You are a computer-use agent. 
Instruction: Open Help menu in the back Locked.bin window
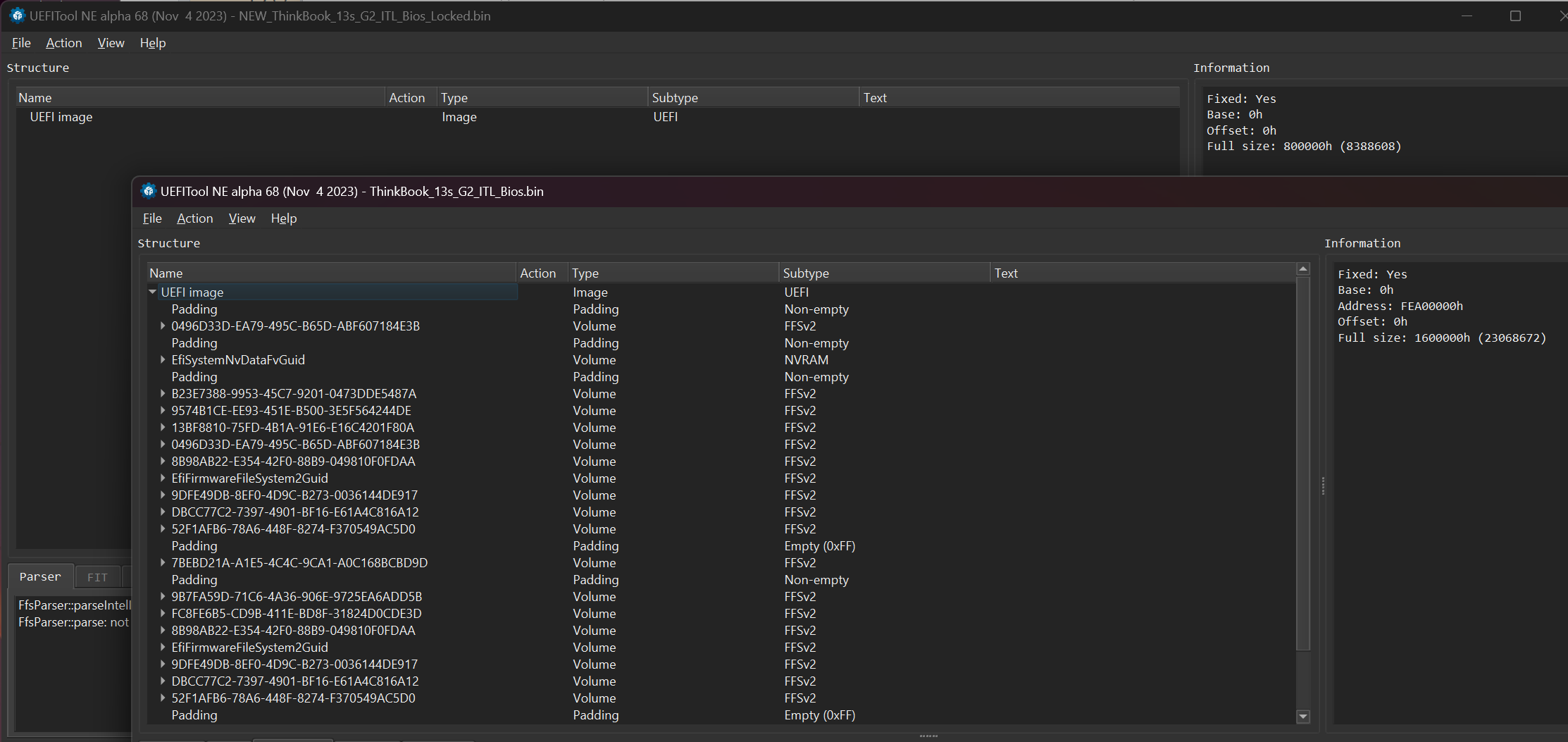153,43
